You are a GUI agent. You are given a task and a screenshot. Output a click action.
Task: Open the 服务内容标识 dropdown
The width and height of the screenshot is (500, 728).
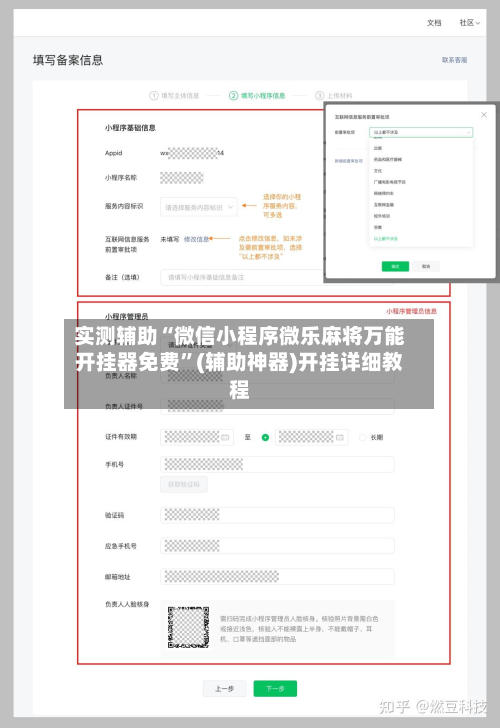[199, 207]
